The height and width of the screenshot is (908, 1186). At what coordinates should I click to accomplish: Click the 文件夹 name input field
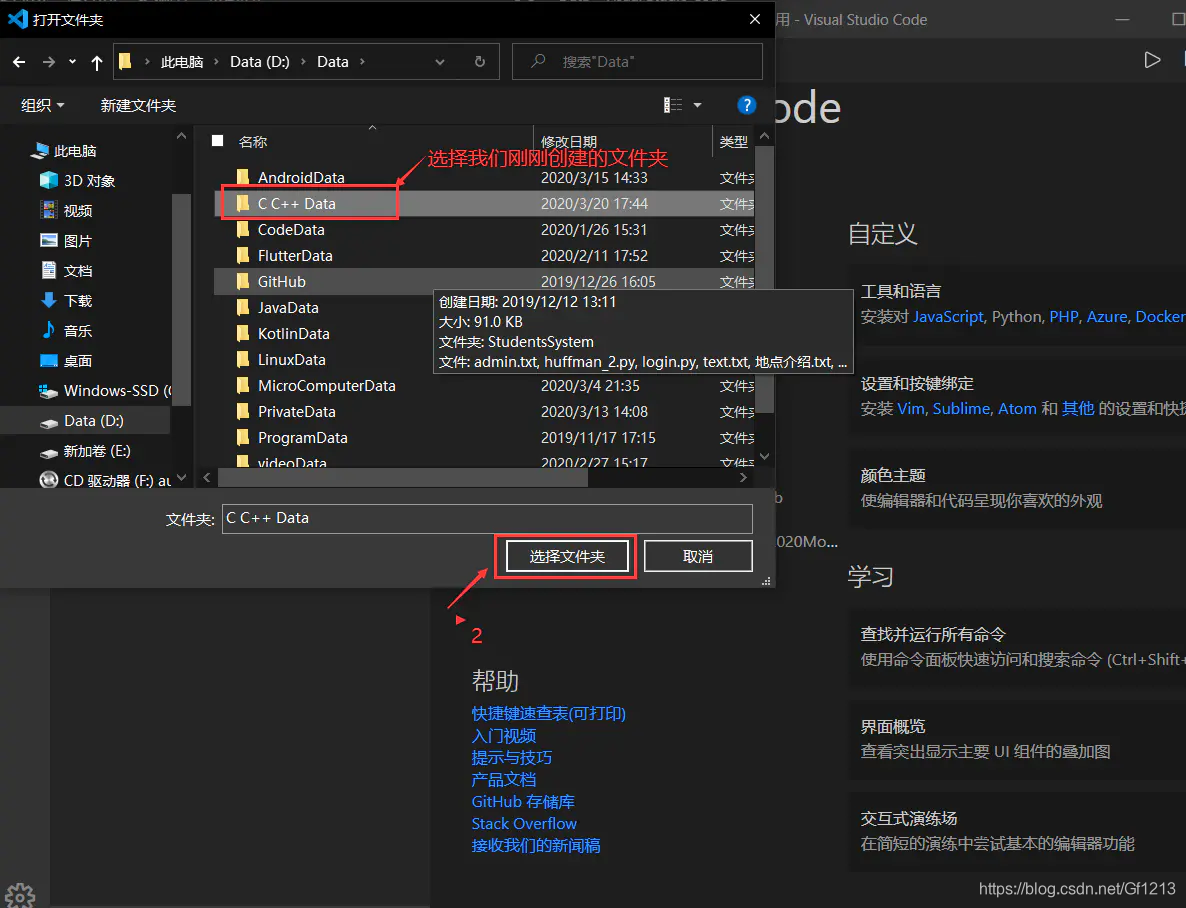click(x=487, y=518)
